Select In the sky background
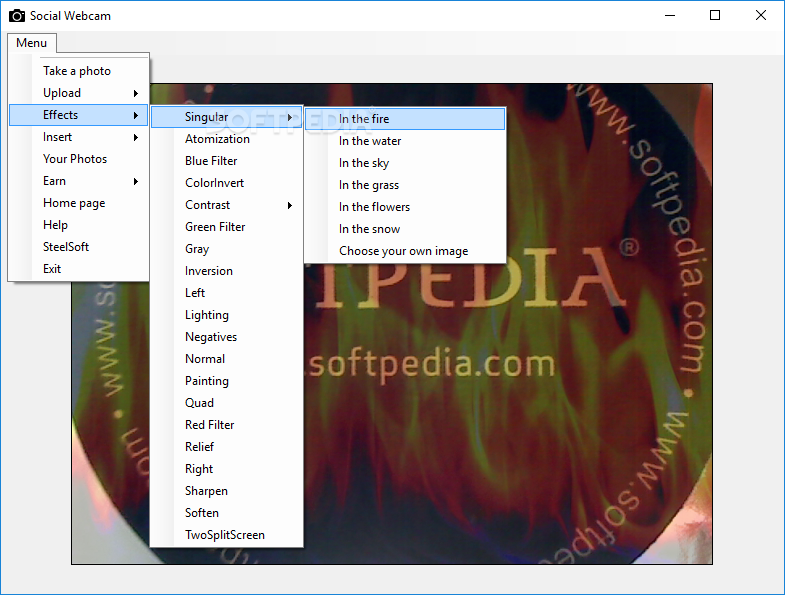Screen dimensions: 785x595 pos(405,163)
